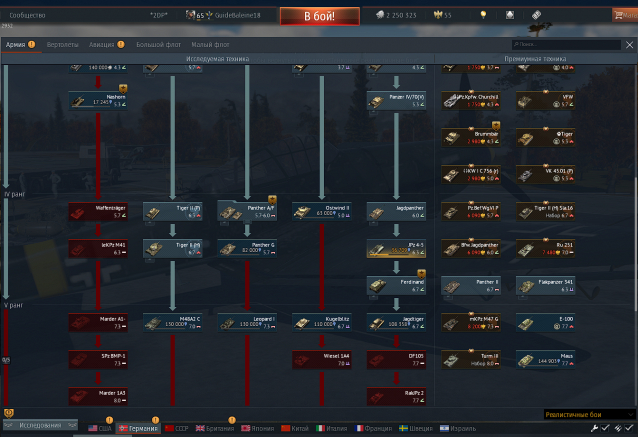This screenshot has height=437, width=638.
Task: Select the Tiger II (H) Sla.16 premium
Action: (546, 212)
